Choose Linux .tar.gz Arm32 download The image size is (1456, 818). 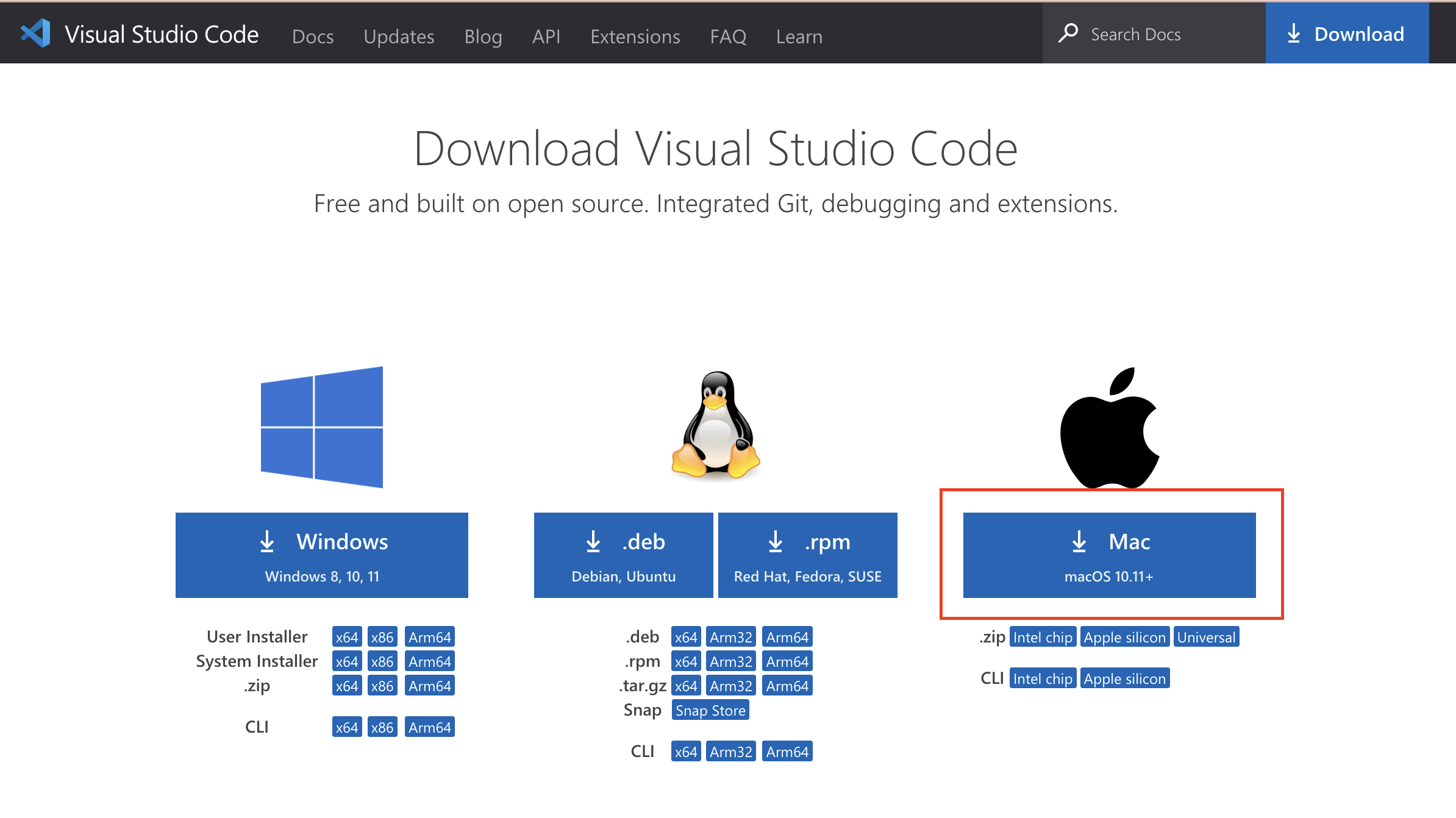[730, 686]
